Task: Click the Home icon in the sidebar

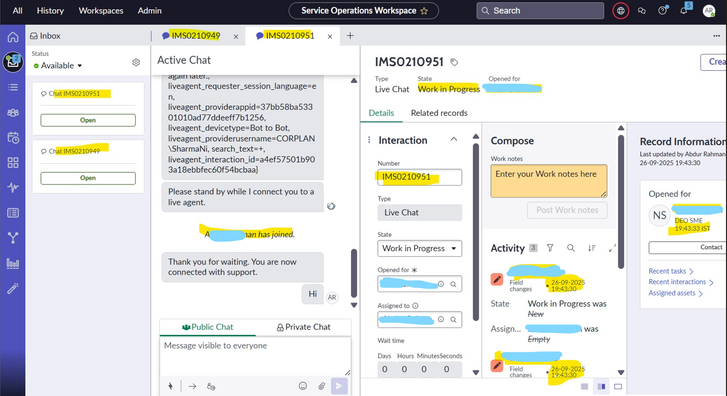Action: pos(13,37)
